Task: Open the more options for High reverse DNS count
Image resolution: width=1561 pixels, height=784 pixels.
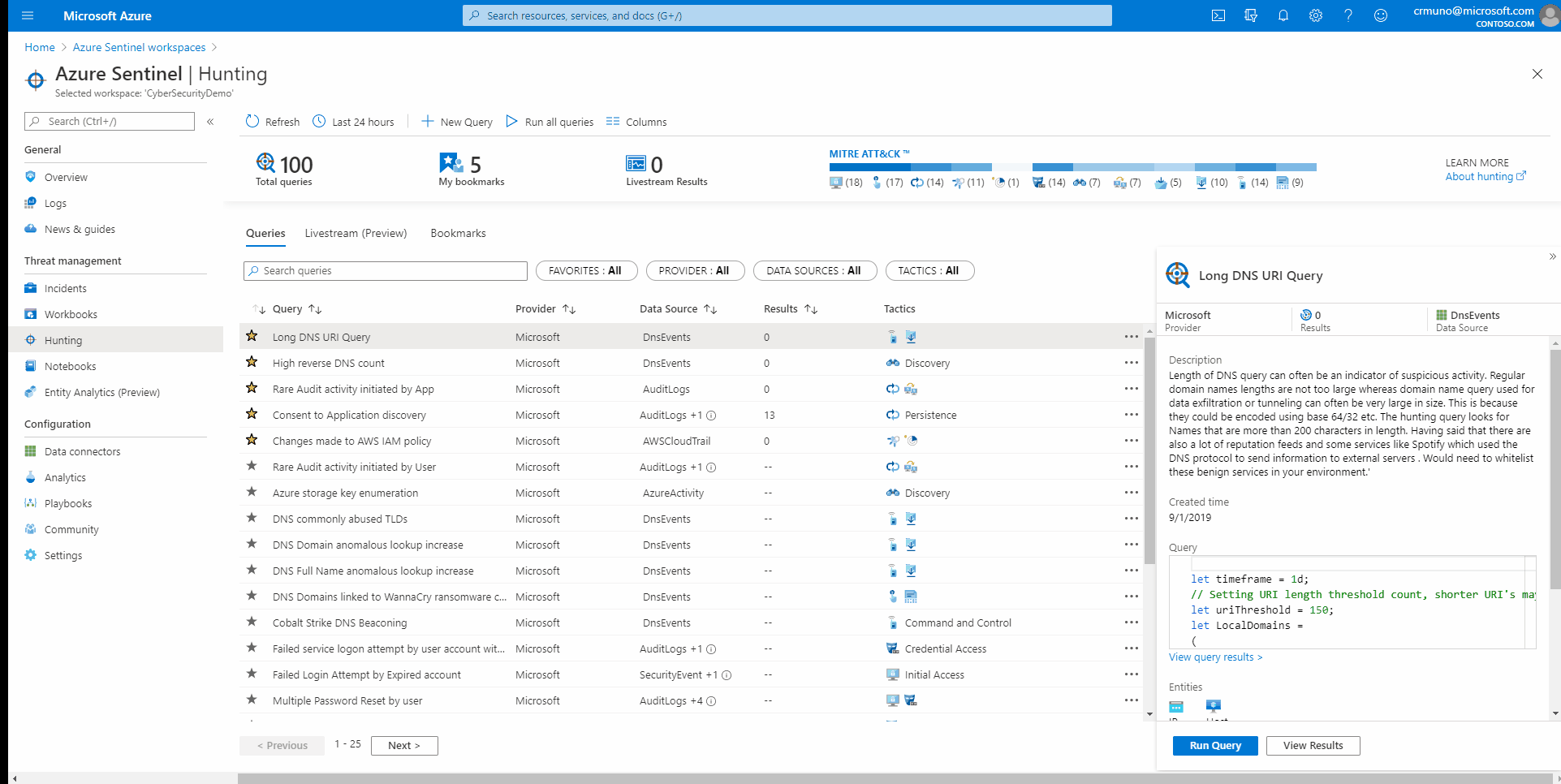Action: pos(1131,363)
